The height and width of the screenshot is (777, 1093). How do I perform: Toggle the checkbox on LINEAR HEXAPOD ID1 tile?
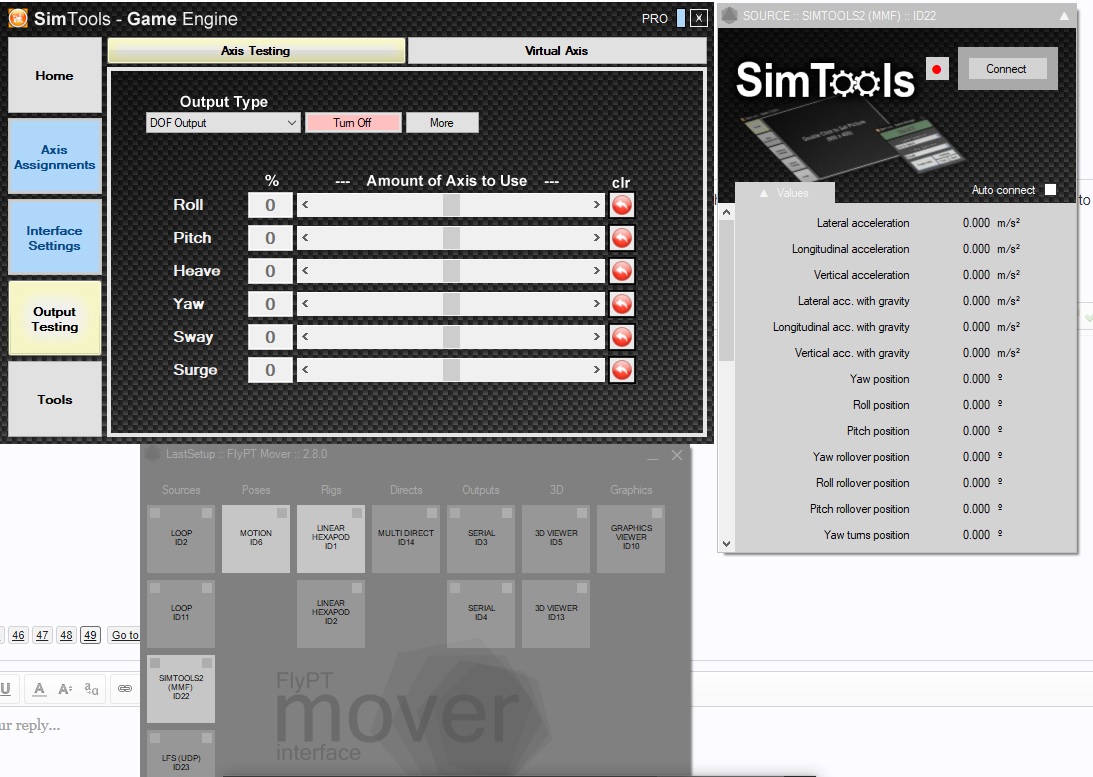[x=357, y=513]
